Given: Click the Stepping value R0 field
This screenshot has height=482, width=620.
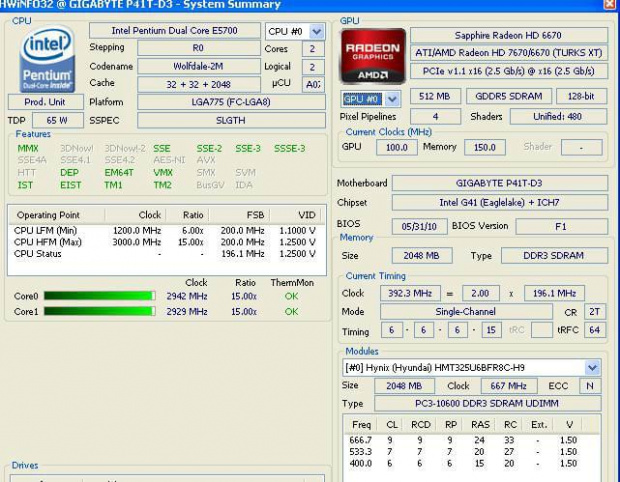Looking at the screenshot, I should coord(198,48).
